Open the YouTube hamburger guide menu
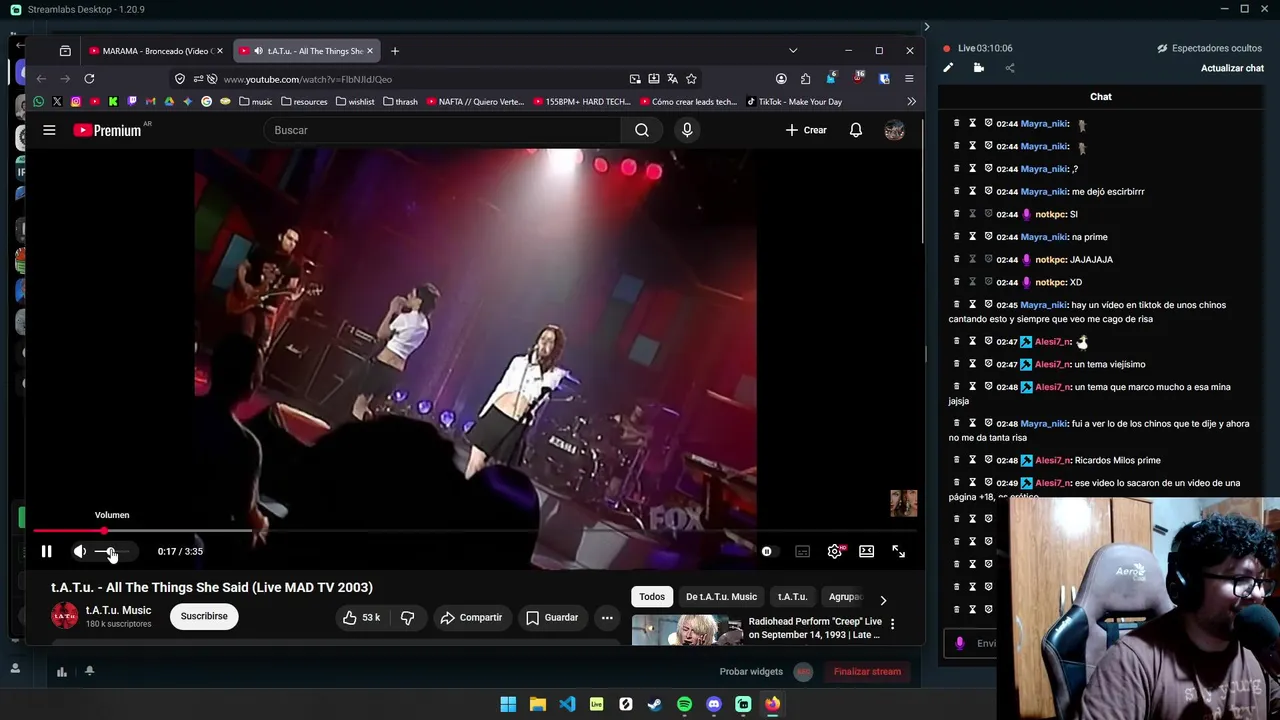The height and width of the screenshot is (720, 1280). pyautogui.click(x=49, y=130)
